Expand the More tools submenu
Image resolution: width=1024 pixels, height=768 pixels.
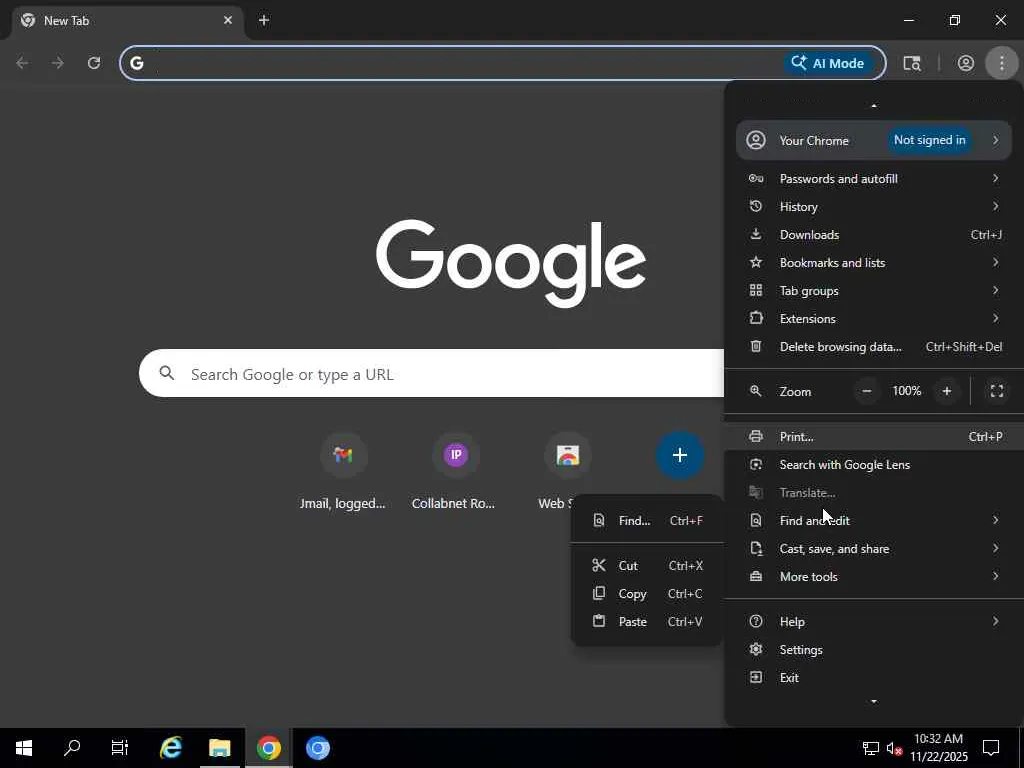[x=874, y=577]
